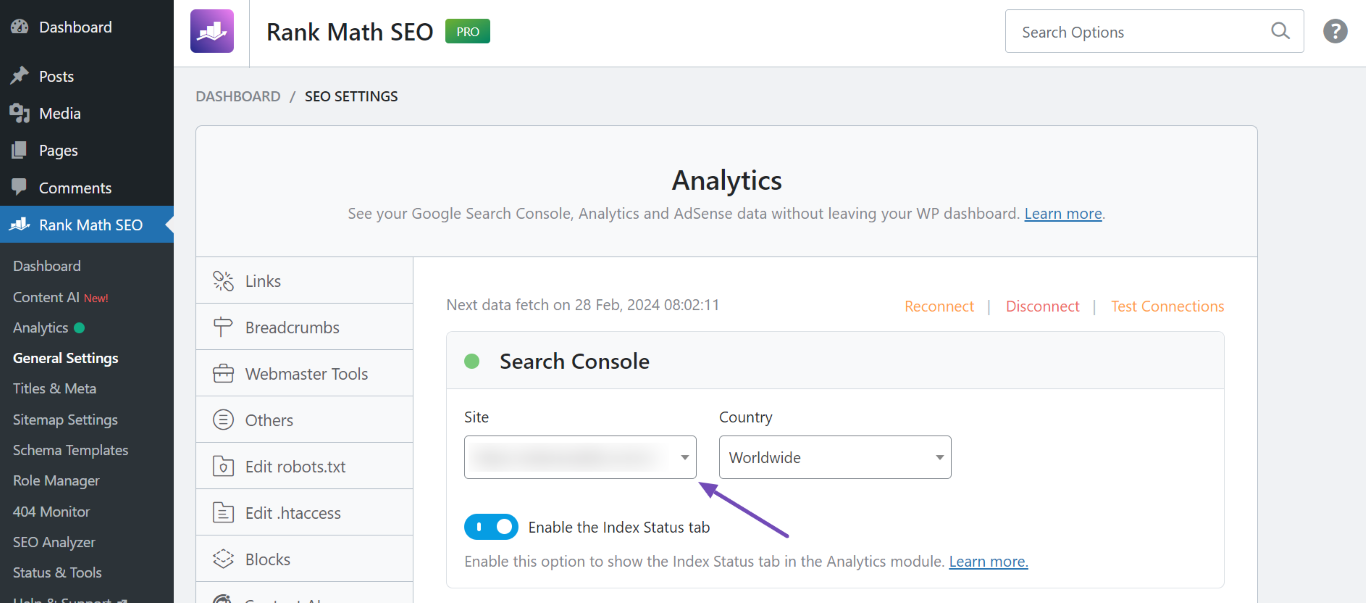Click the Rank Math logo icon
1366x603 pixels.
click(x=212, y=31)
